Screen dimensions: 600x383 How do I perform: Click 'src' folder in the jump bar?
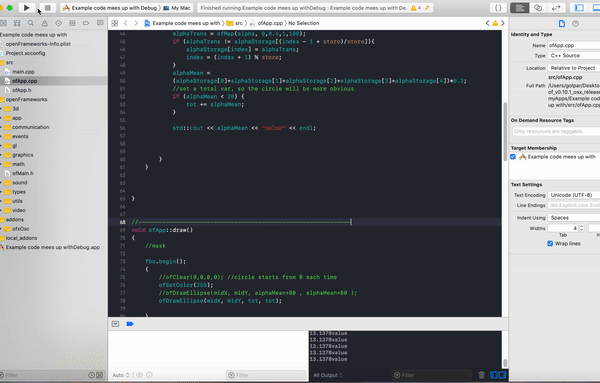tap(235, 23)
